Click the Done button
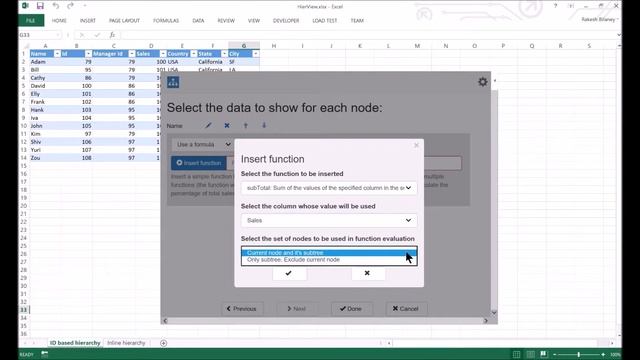Viewport: 640px width, 360px height. click(351, 309)
